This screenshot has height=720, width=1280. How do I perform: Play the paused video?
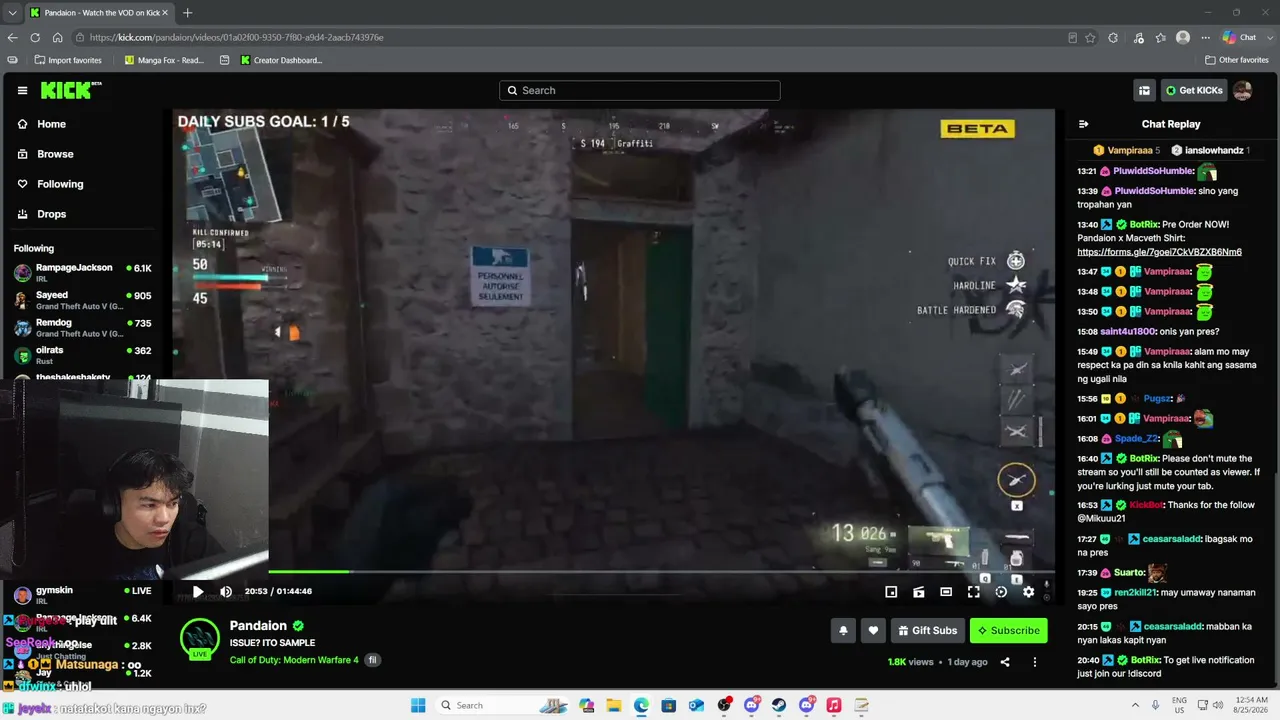tap(198, 591)
